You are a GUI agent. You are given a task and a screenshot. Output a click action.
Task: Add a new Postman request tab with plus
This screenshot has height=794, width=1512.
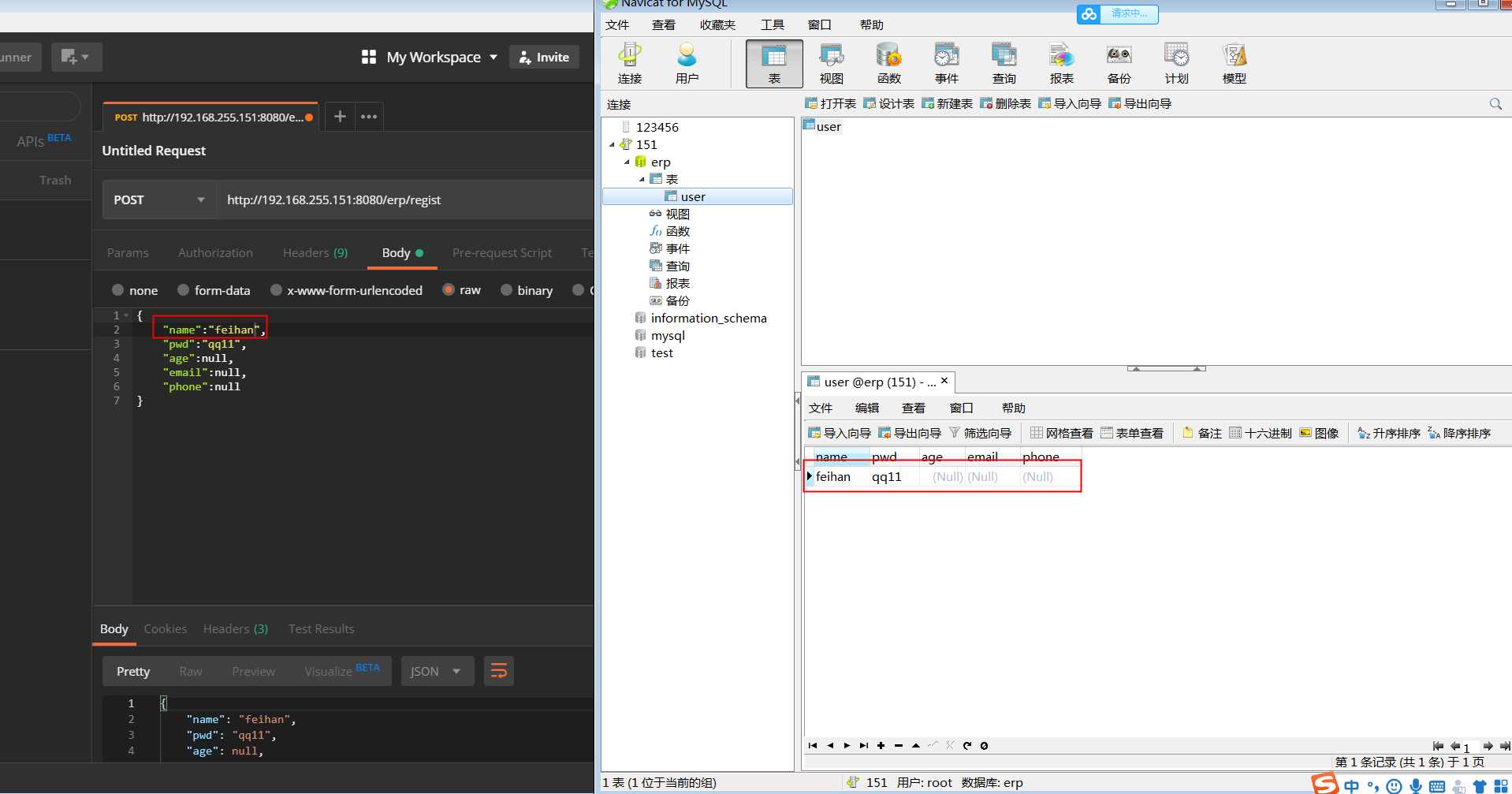click(340, 117)
